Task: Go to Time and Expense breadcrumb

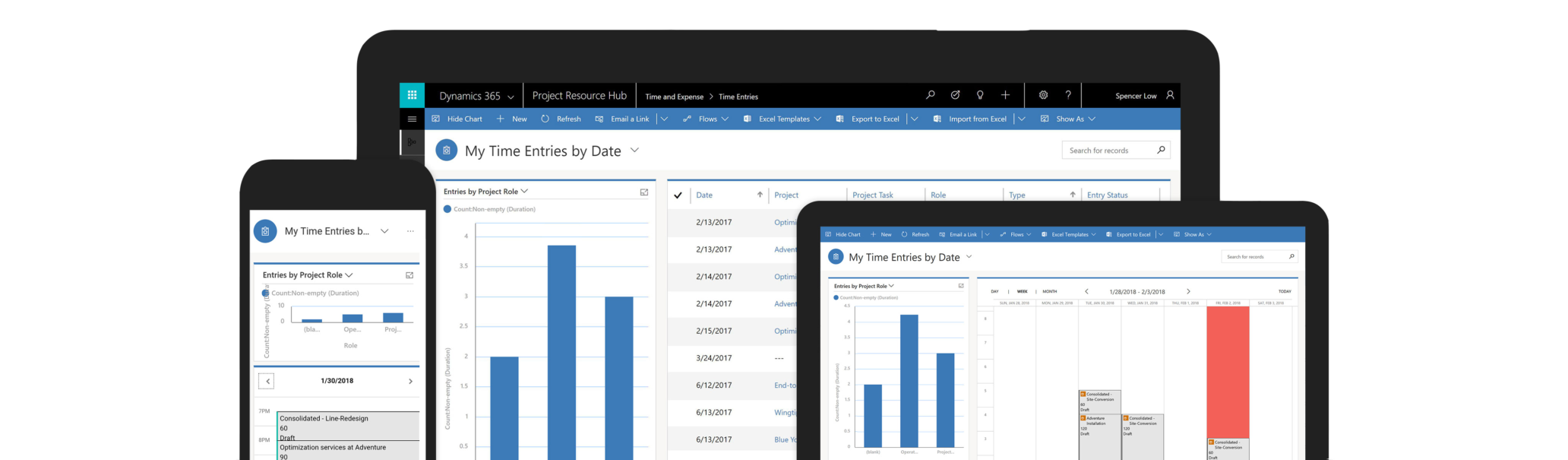Action: tap(674, 97)
